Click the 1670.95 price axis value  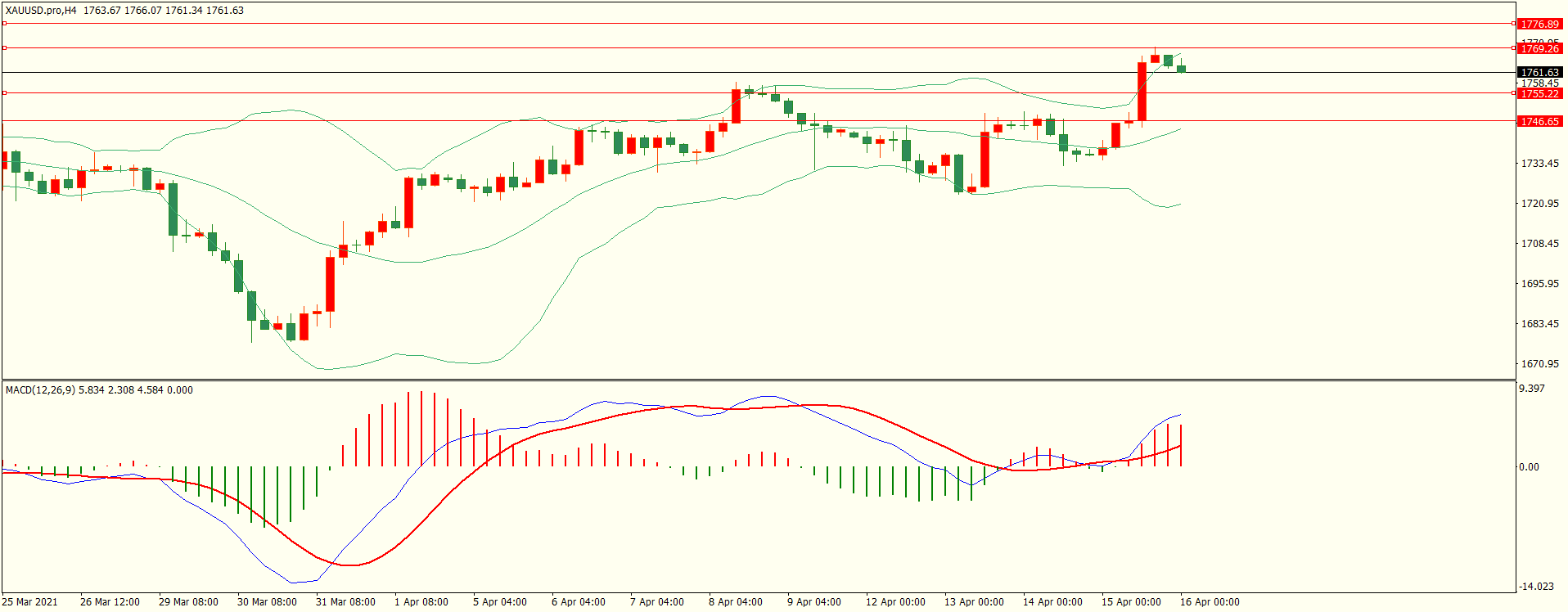pyautogui.click(x=1539, y=364)
